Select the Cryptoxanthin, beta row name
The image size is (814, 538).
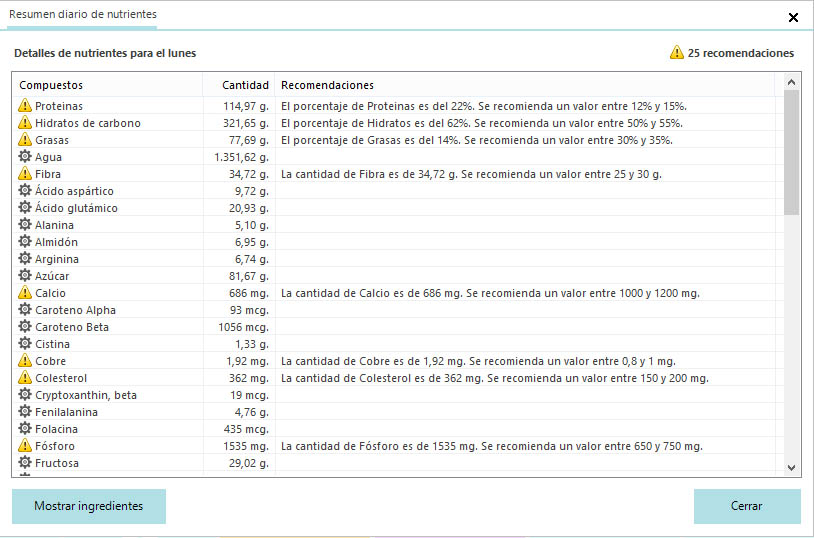click(86, 395)
